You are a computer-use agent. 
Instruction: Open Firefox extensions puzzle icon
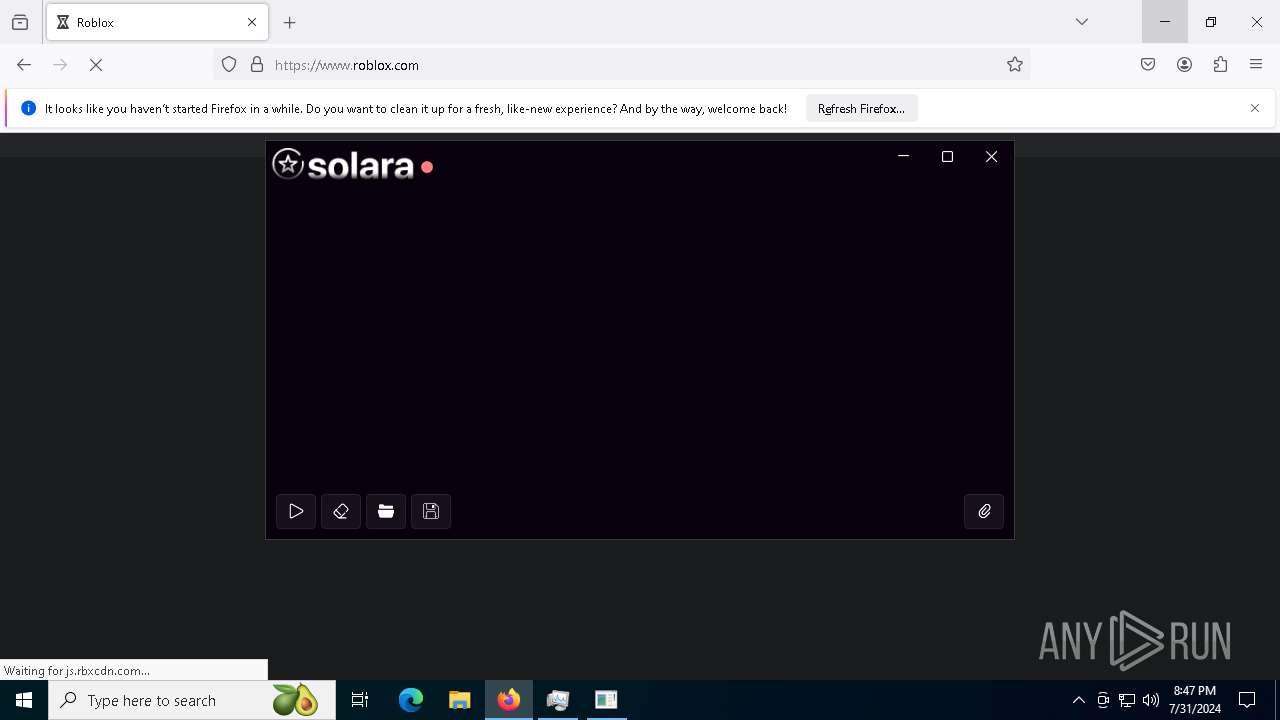(1220, 65)
